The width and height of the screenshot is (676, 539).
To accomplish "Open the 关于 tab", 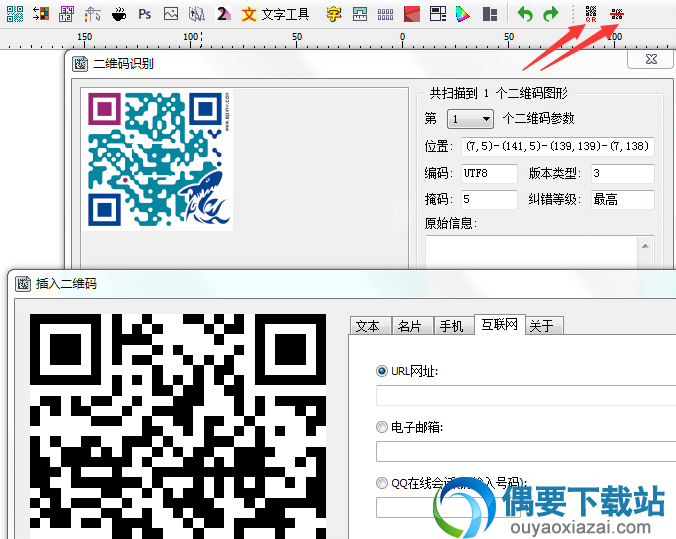I will pyautogui.click(x=544, y=326).
